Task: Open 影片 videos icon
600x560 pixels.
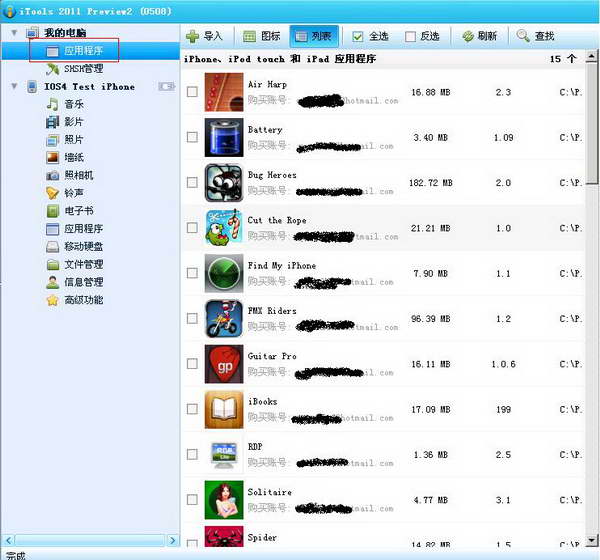Action: [52, 122]
